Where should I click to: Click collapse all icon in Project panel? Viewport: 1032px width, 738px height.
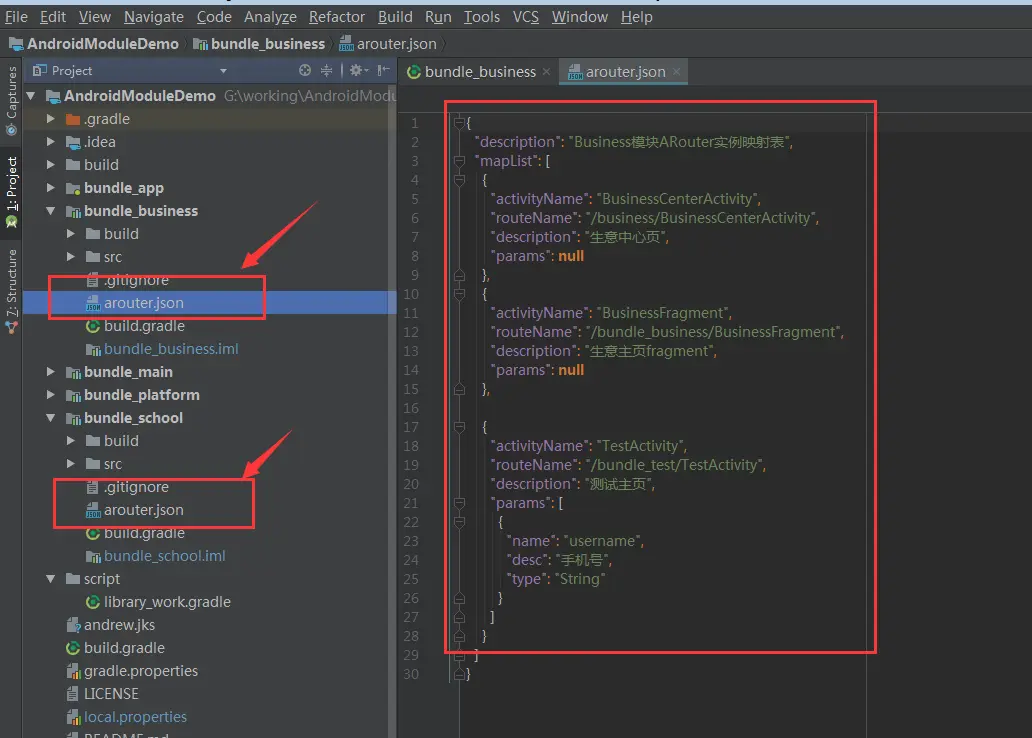point(326,70)
